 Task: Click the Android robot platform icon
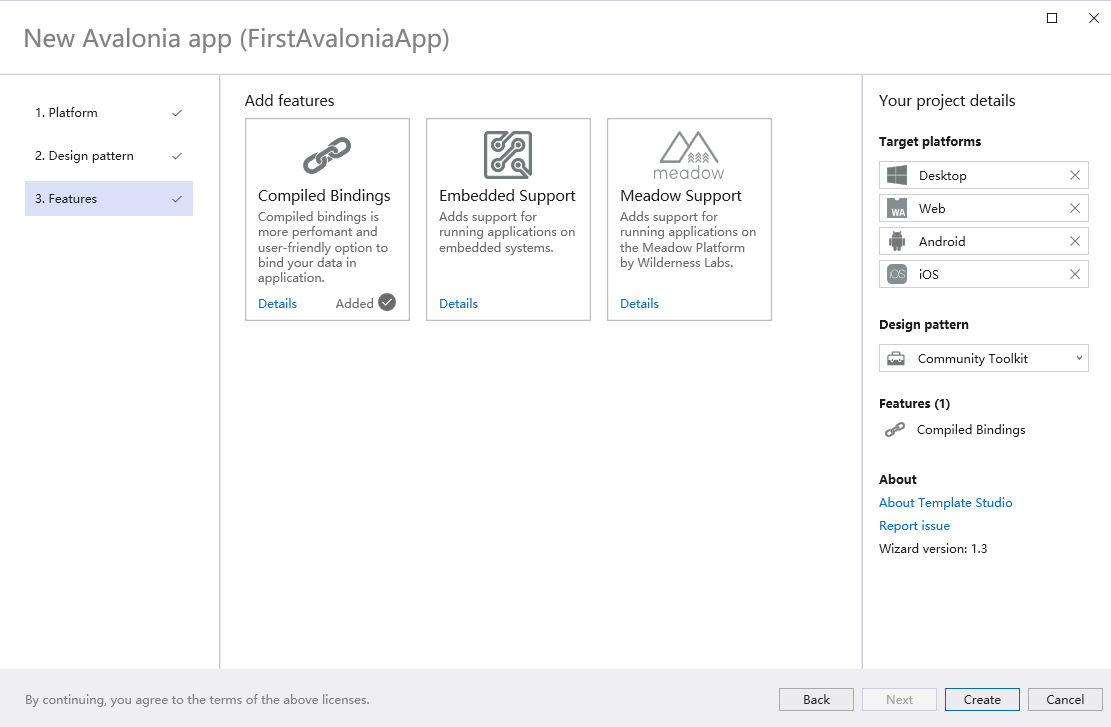[x=897, y=241]
